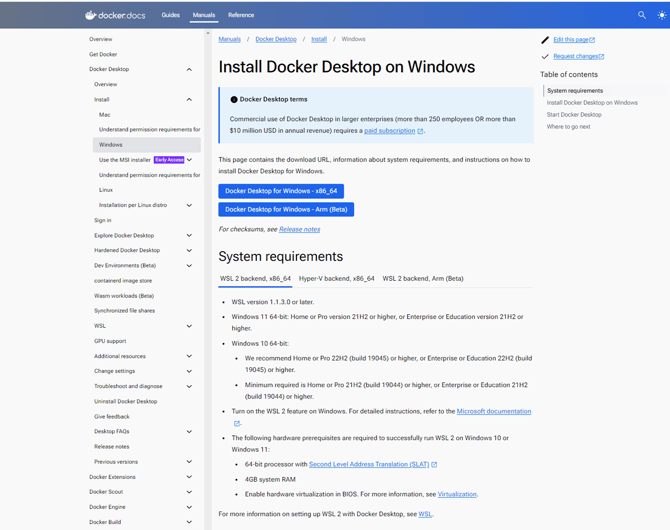This screenshot has height=530, width=670.
Task: Open the Microsoft documentation link
Action: 494,412
